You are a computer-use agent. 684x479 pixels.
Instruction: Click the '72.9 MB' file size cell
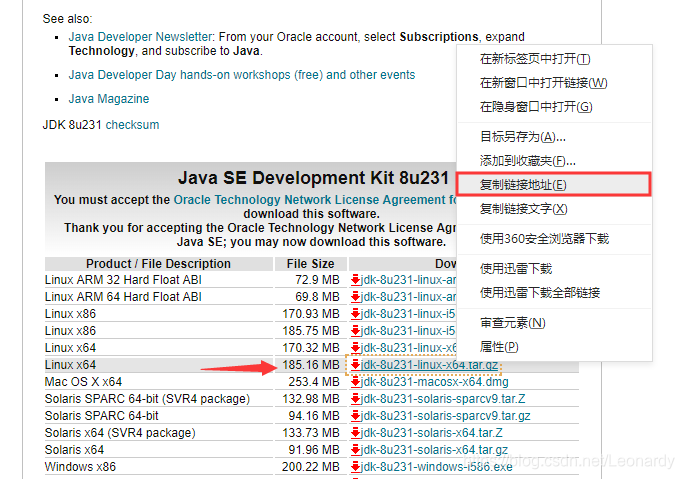[x=317, y=280]
